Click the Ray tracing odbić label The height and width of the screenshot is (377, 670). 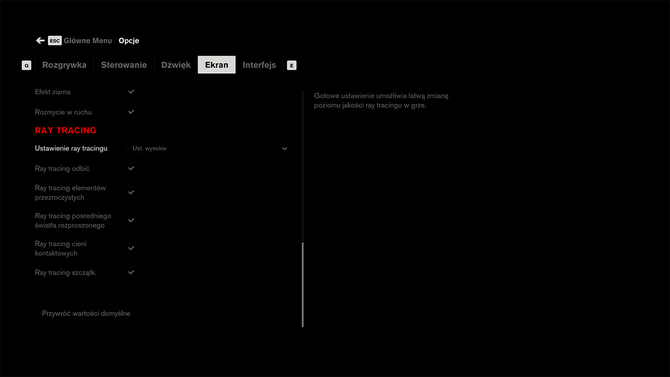pos(62,168)
